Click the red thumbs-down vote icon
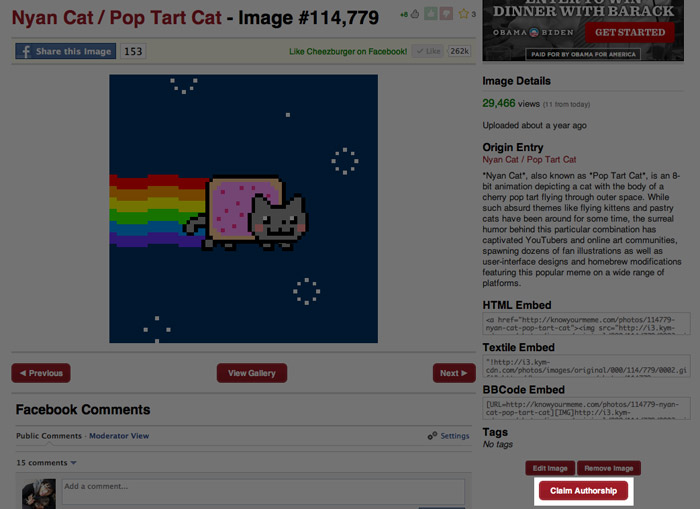The height and width of the screenshot is (509, 700). point(446,14)
